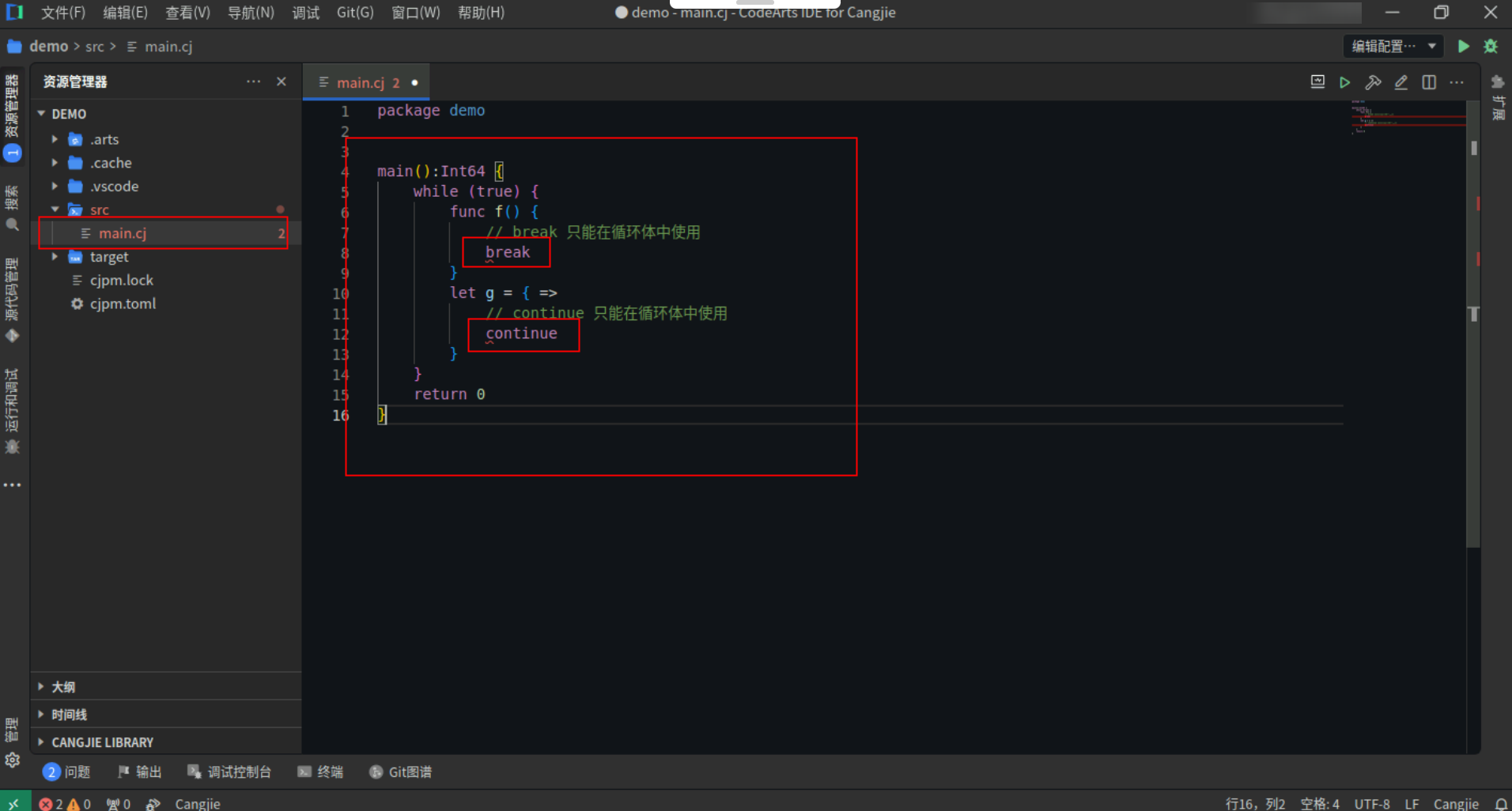Screen dimensions: 1512x811
Task: Open the 窗口(W) menu
Action: tap(416, 13)
